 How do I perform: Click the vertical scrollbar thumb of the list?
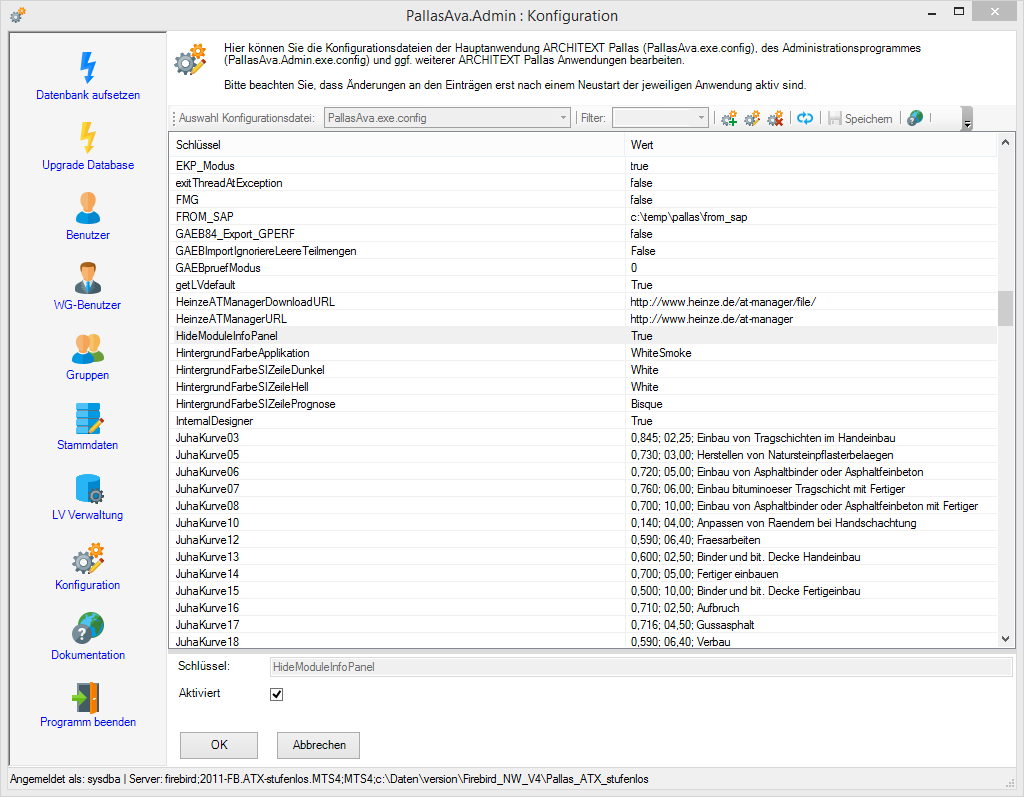[x=1005, y=308]
